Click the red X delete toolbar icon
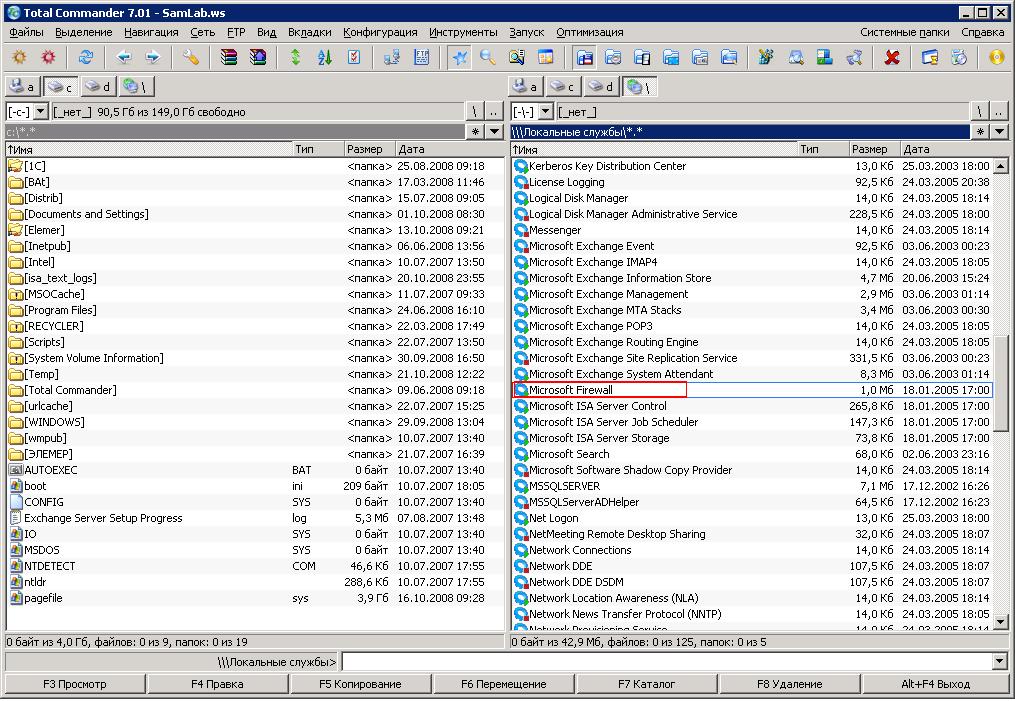 click(x=892, y=58)
